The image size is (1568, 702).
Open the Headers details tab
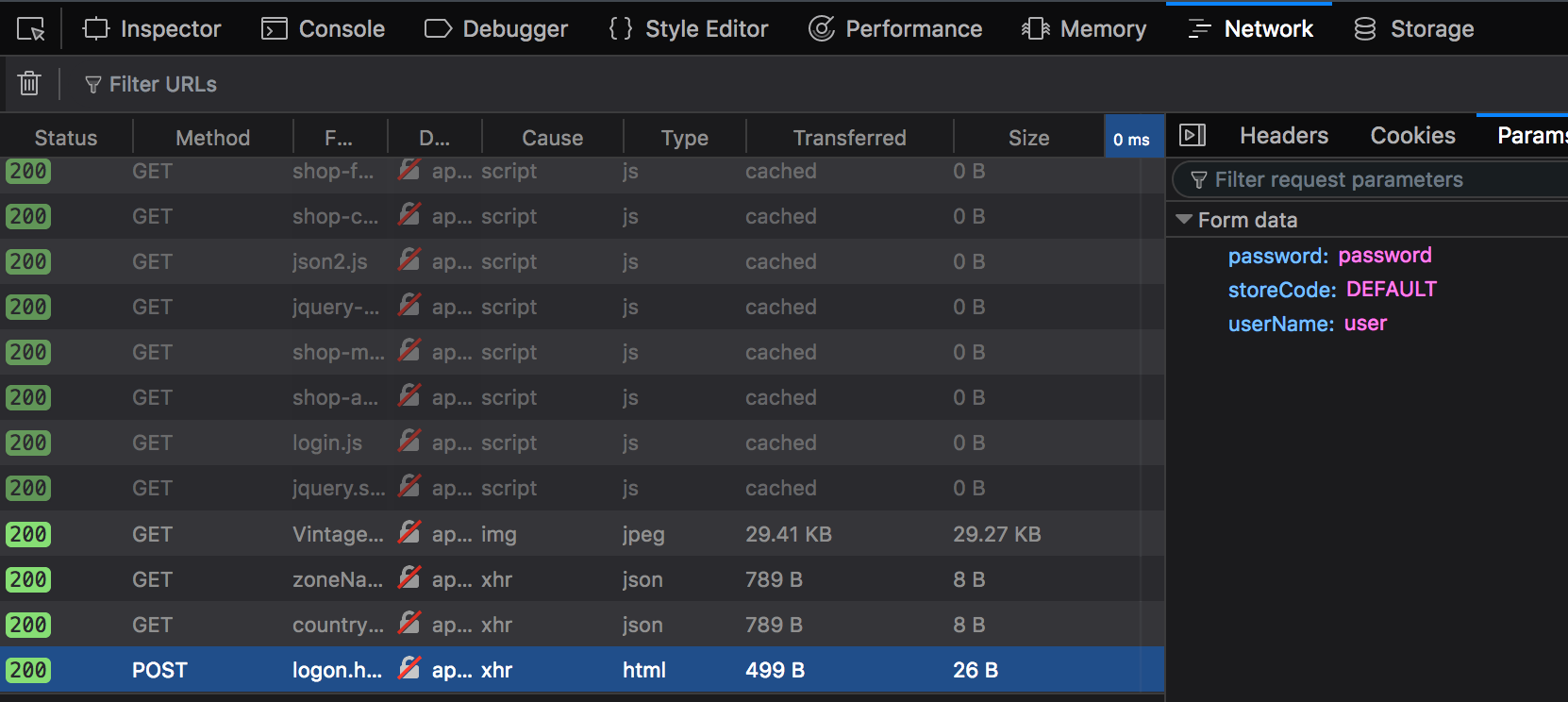[x=1284, y=136]
